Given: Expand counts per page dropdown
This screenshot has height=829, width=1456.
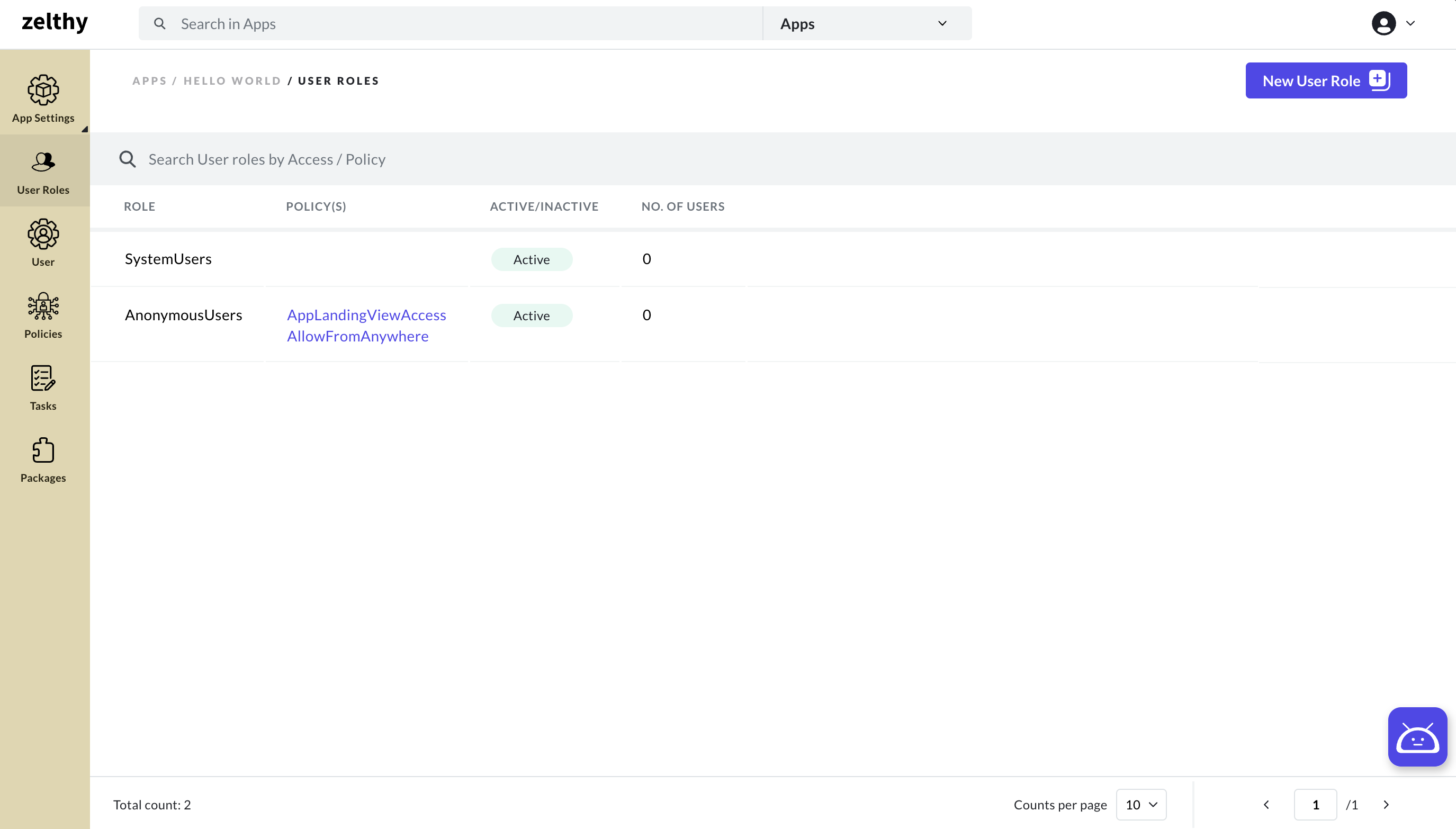Looking at the screenshot, I should pos(1140,804).
